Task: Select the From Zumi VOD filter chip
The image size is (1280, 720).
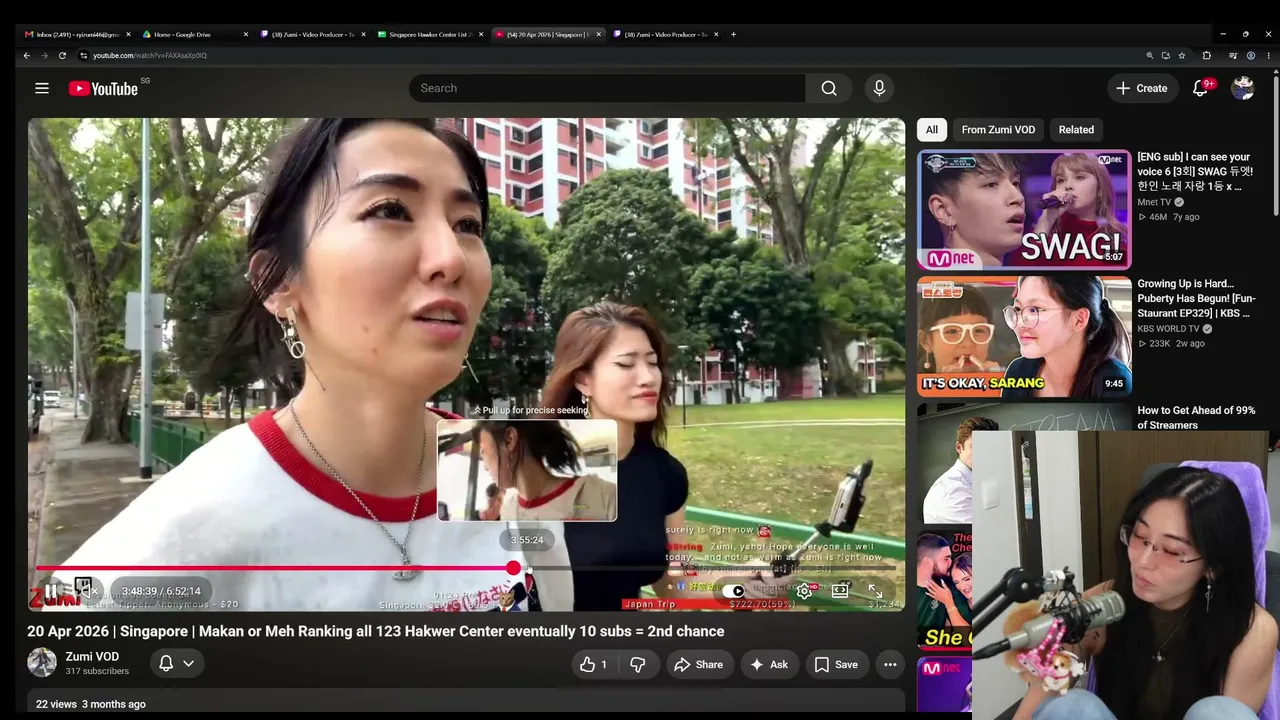Action: coord(998,129)
